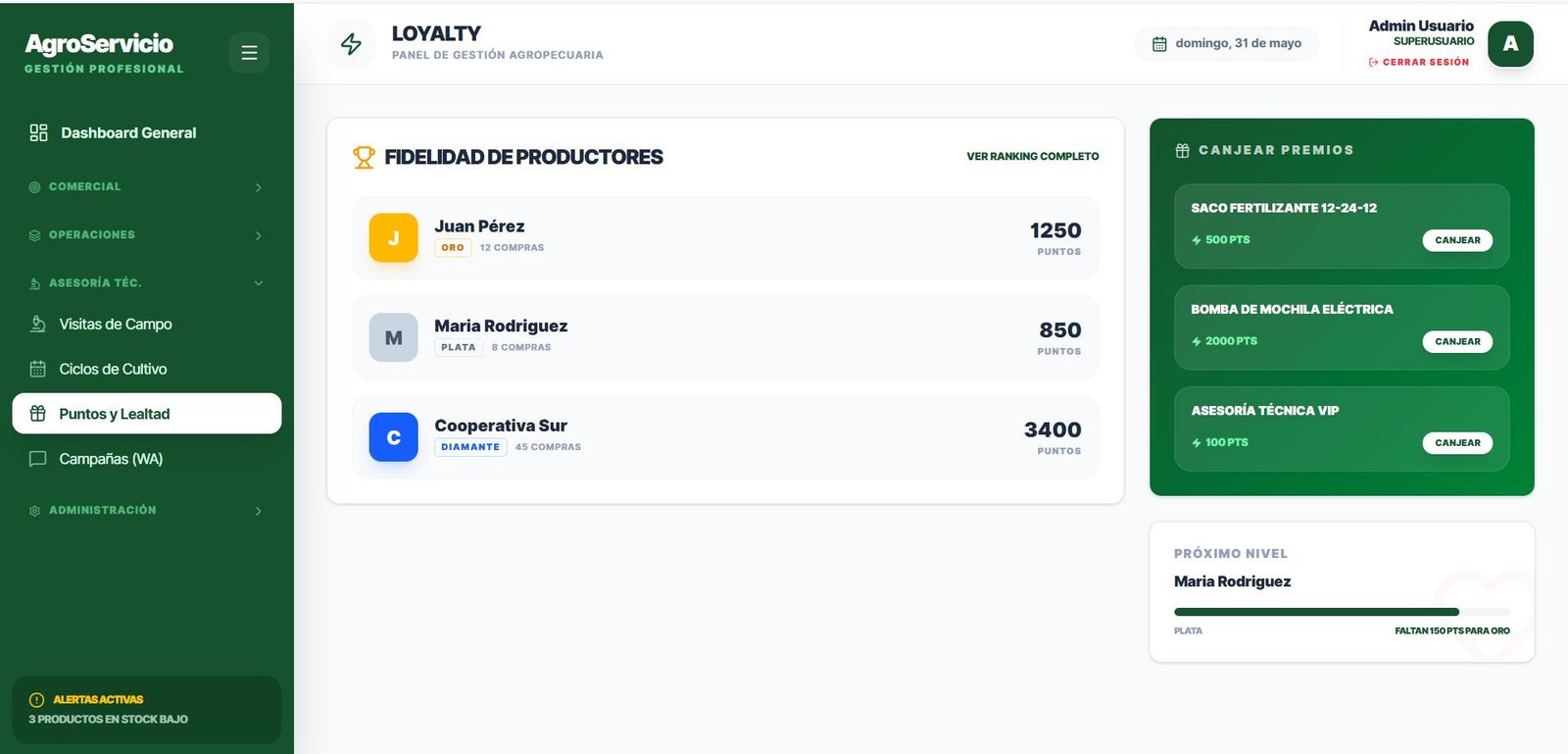
Task: Click the Visitas de Campo microscope icon
Action: (x=38, y=325)
